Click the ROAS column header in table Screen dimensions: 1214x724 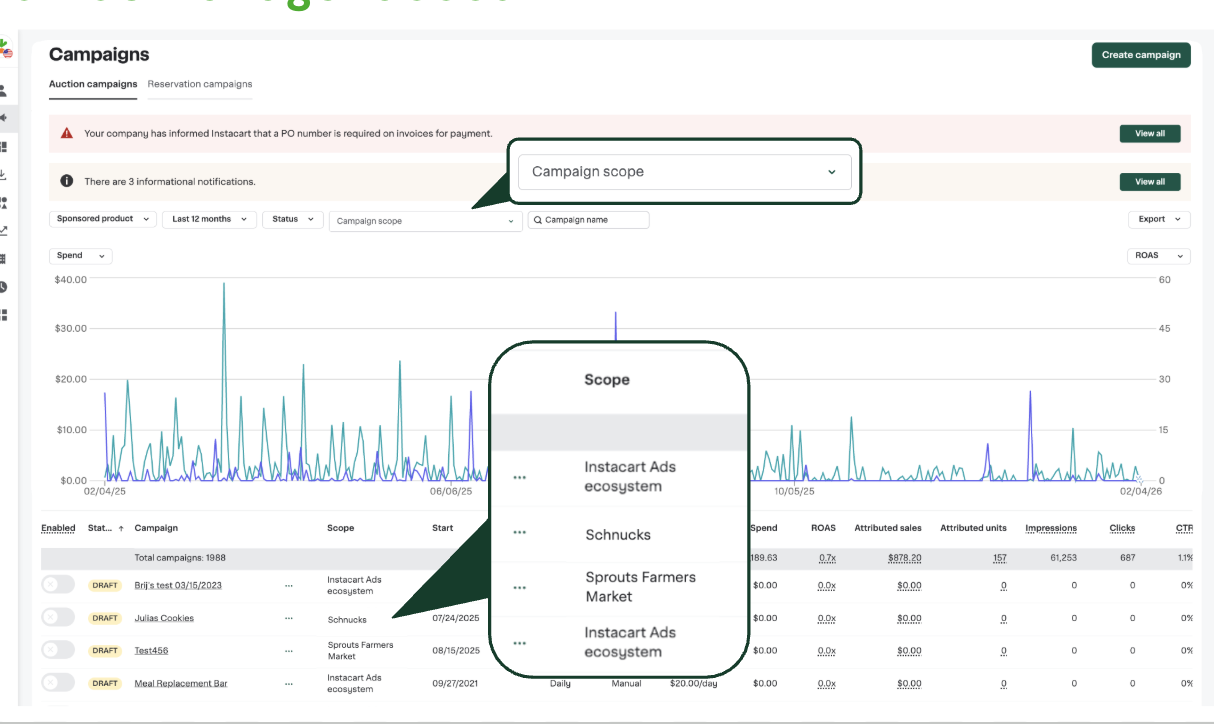coord(823,528)
